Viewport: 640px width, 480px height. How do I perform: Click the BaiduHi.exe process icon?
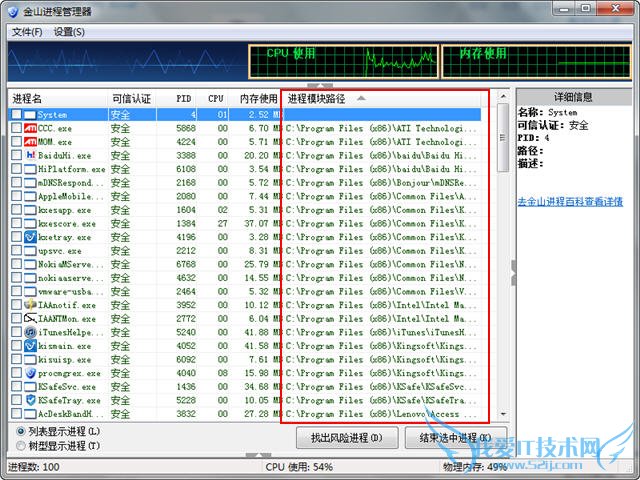pos(30,156)
